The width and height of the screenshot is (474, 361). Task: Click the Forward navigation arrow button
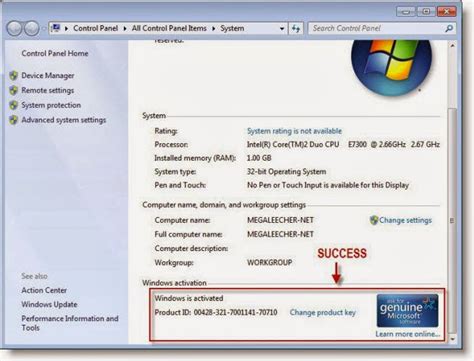click(x=32, y=29)
